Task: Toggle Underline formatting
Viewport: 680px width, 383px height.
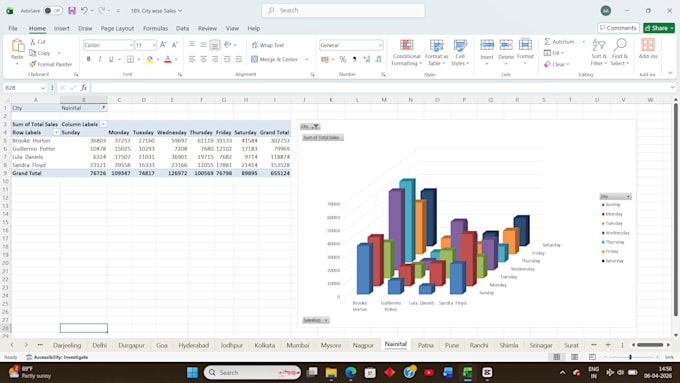Action: click(x=111, y=59)
